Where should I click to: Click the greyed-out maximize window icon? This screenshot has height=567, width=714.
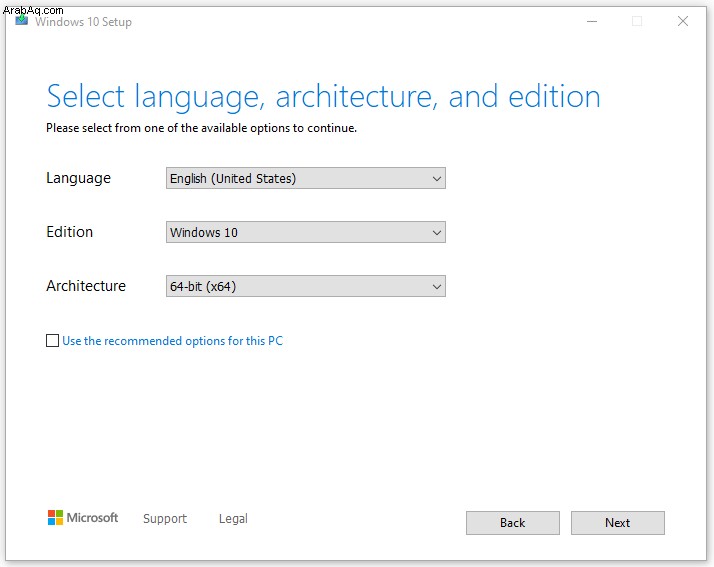[637, 21]
